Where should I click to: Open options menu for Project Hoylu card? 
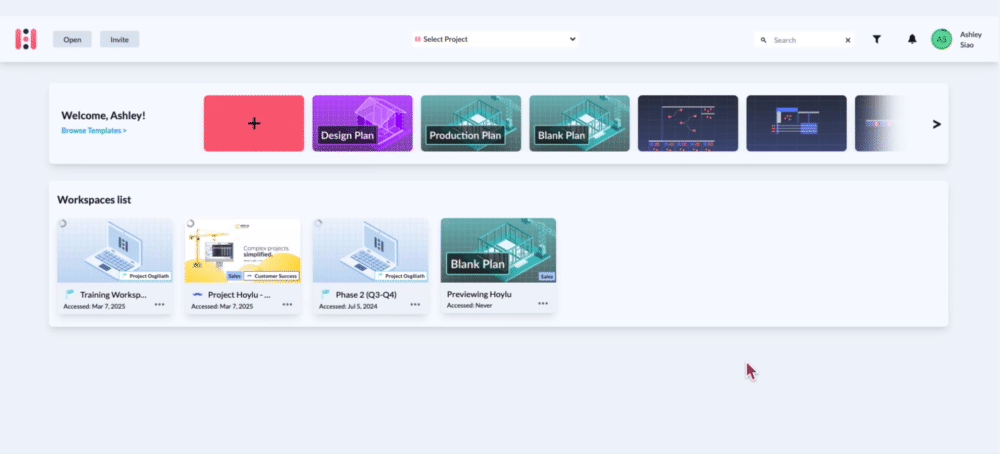click(287, 304)
